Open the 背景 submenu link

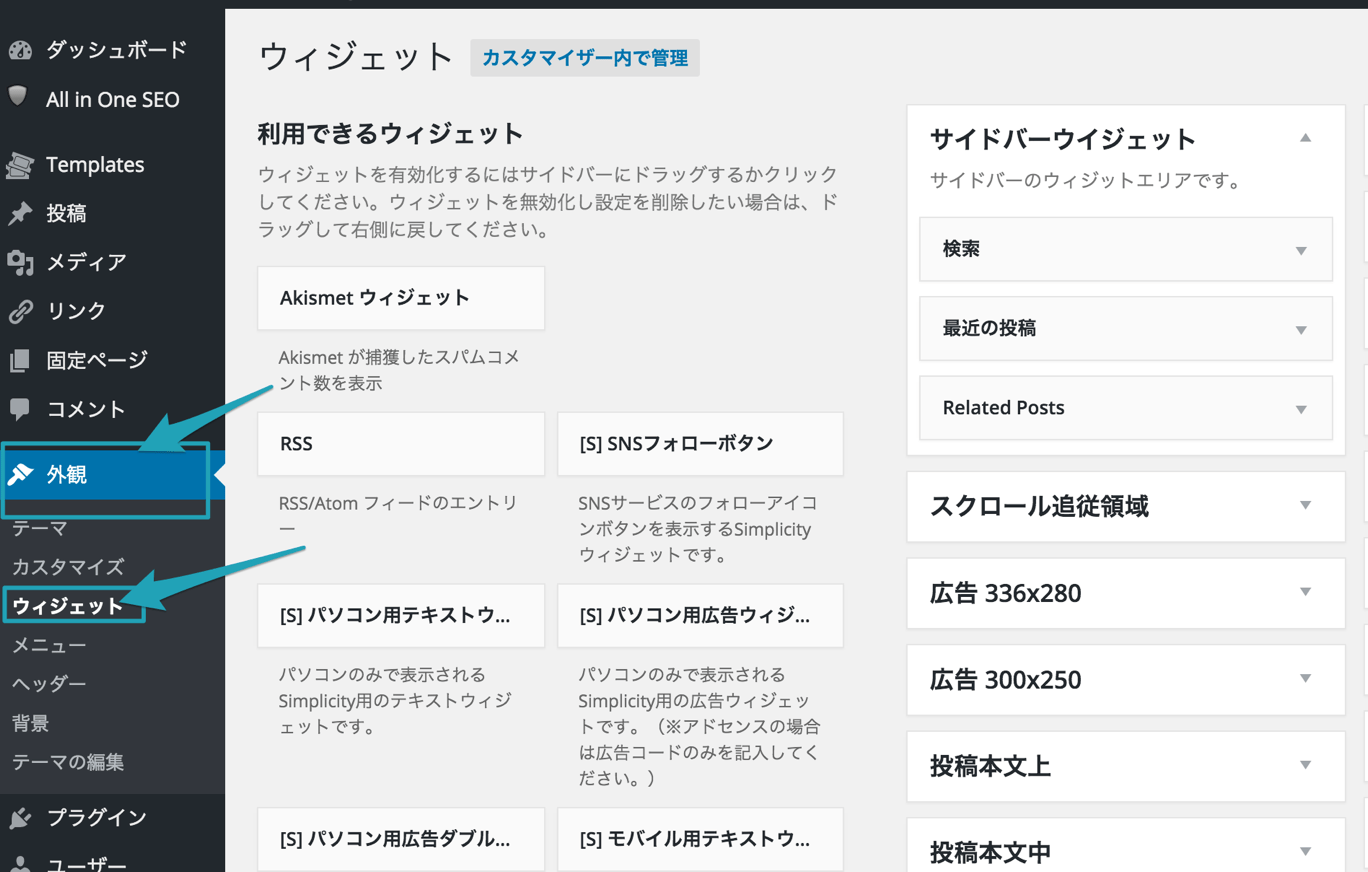[30, 723]
